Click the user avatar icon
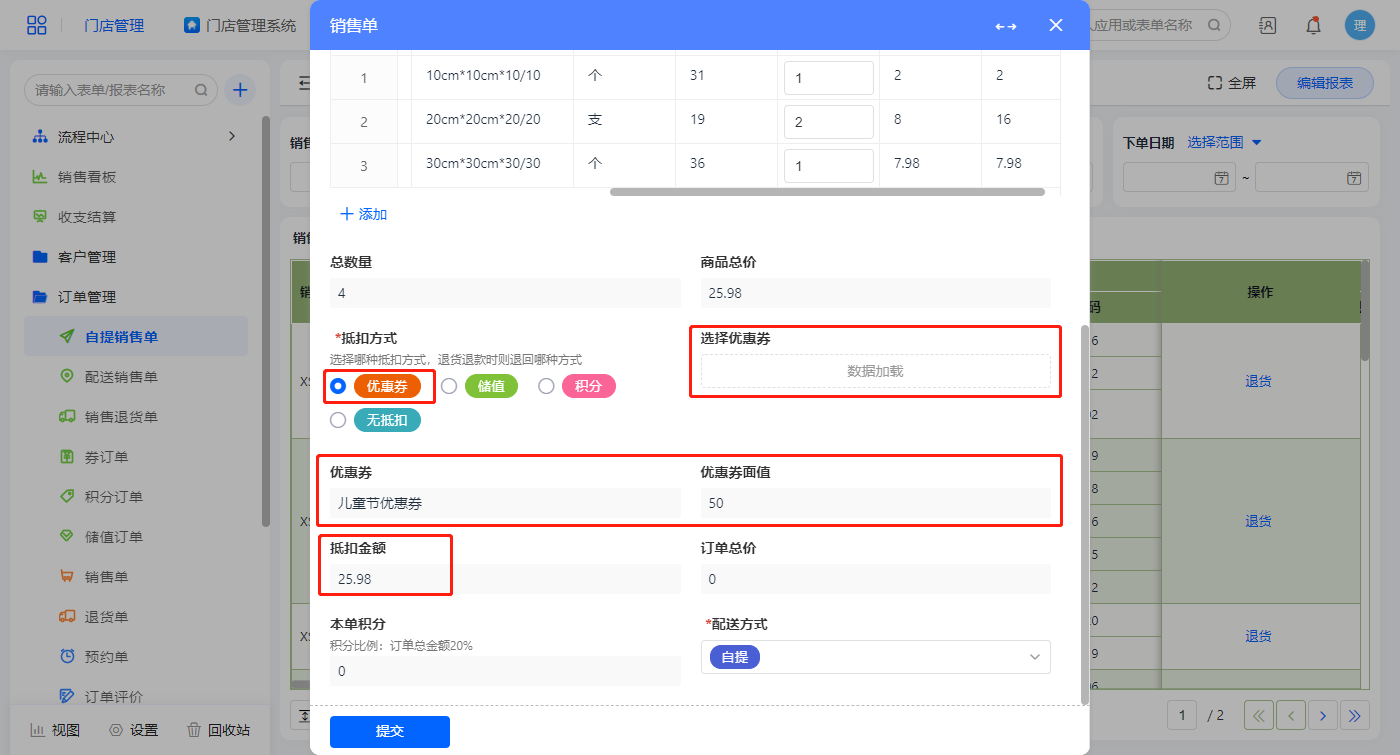The width and height of the screenshot is (1400, 755). 1360,26
